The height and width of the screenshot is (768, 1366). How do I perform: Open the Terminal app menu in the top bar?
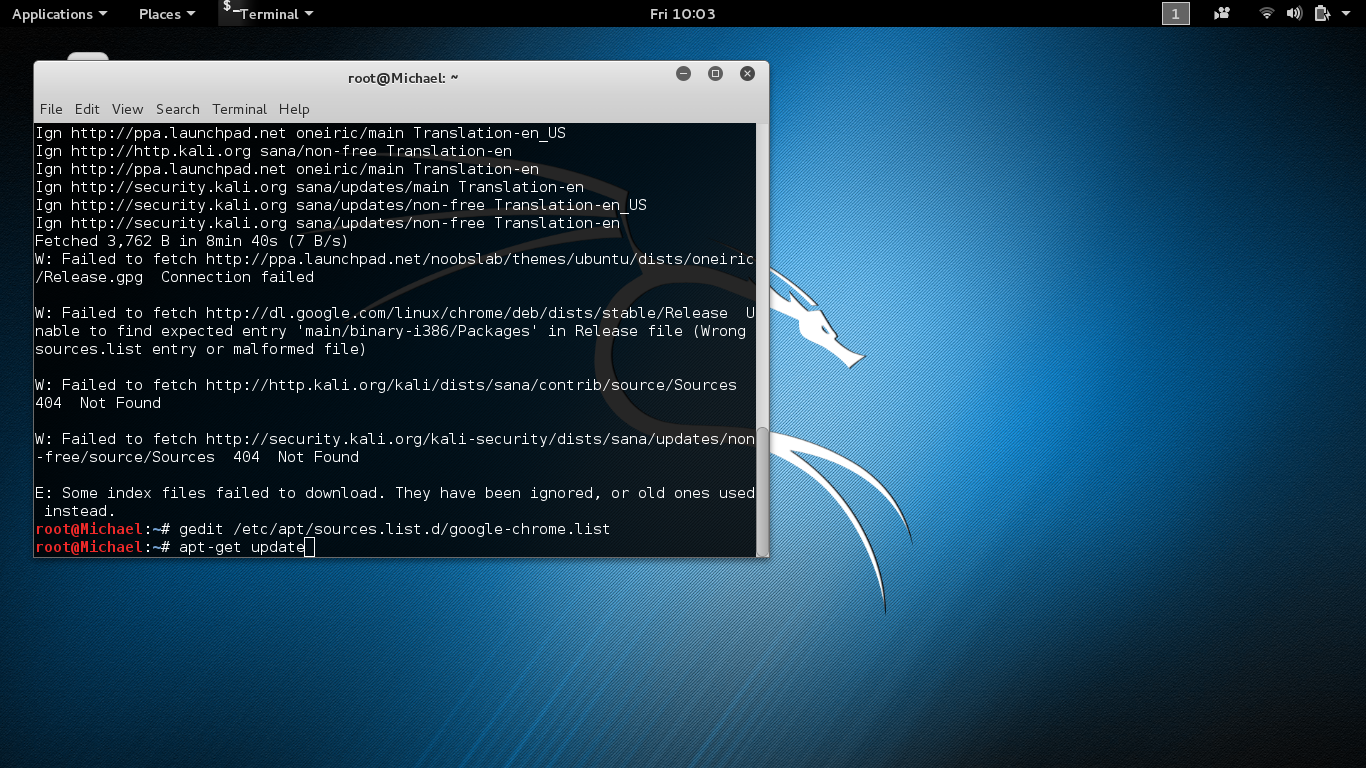[268, 14]
